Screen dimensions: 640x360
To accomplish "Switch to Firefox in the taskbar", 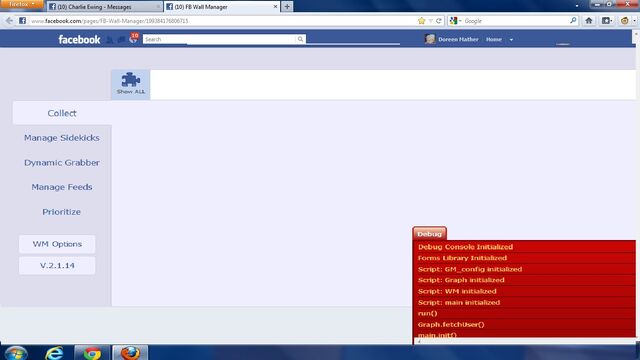I will (130, 353).
